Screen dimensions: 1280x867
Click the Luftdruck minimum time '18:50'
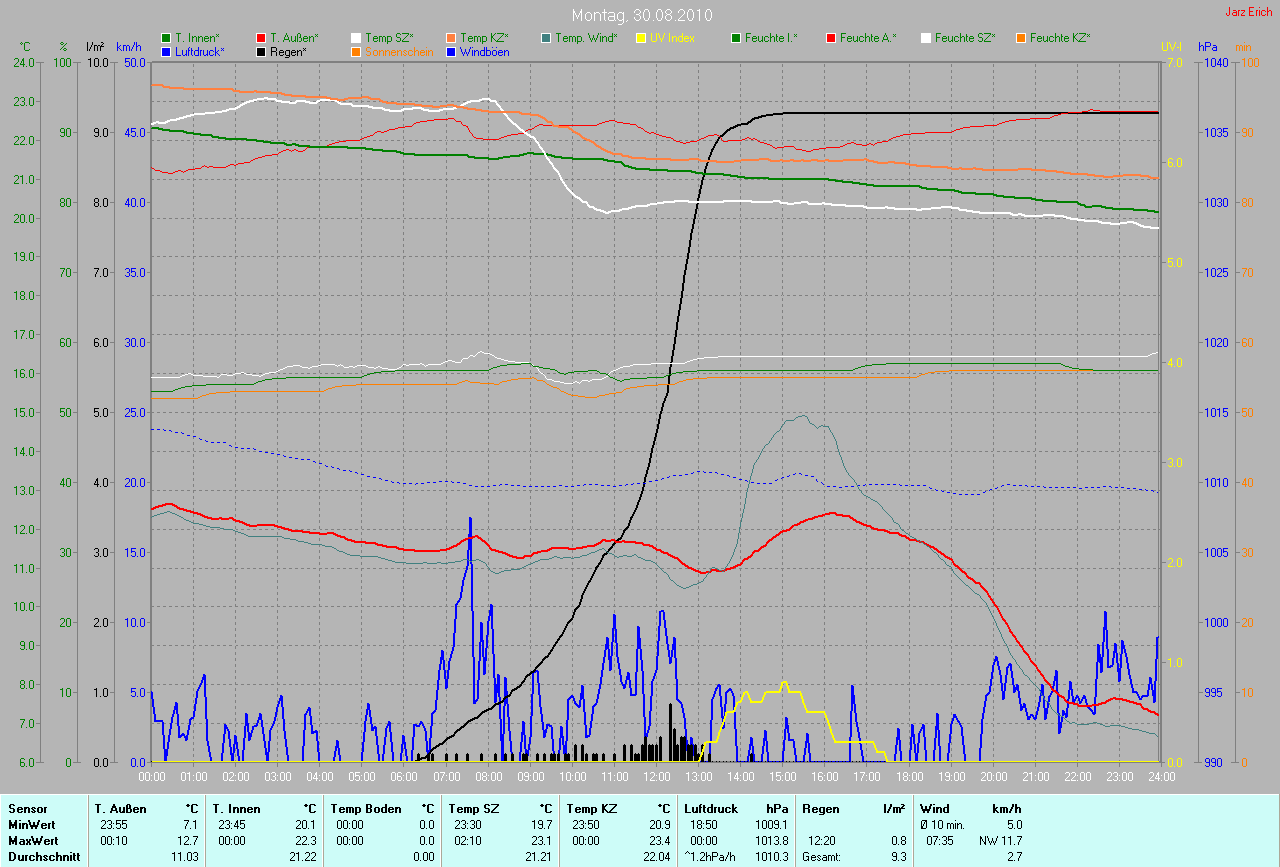point(704,824)
